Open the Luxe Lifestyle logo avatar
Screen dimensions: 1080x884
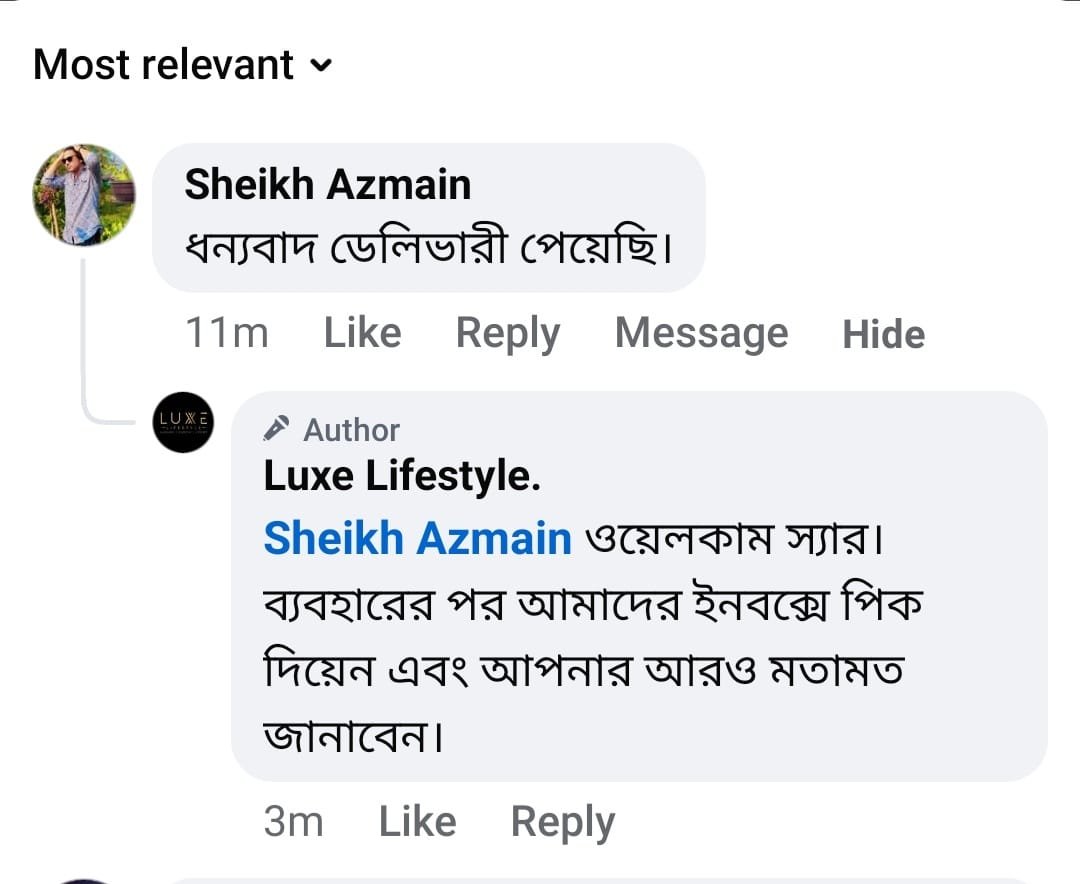tap(183, 422)
